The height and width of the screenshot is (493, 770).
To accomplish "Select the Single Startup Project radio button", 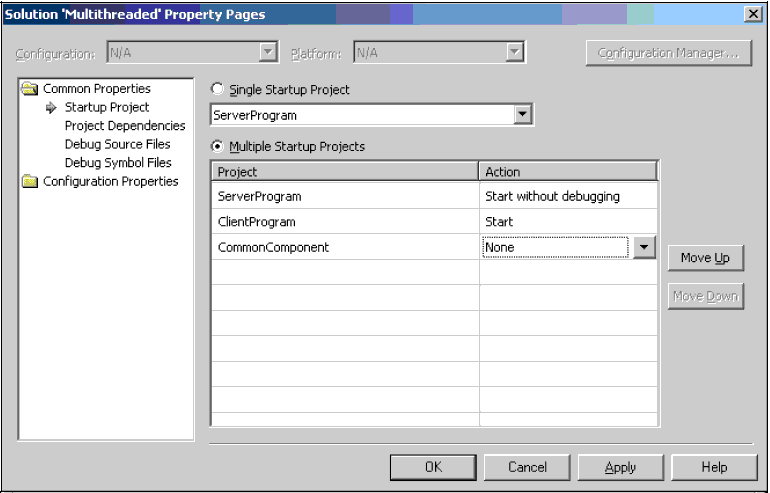I will coord(217,89).
